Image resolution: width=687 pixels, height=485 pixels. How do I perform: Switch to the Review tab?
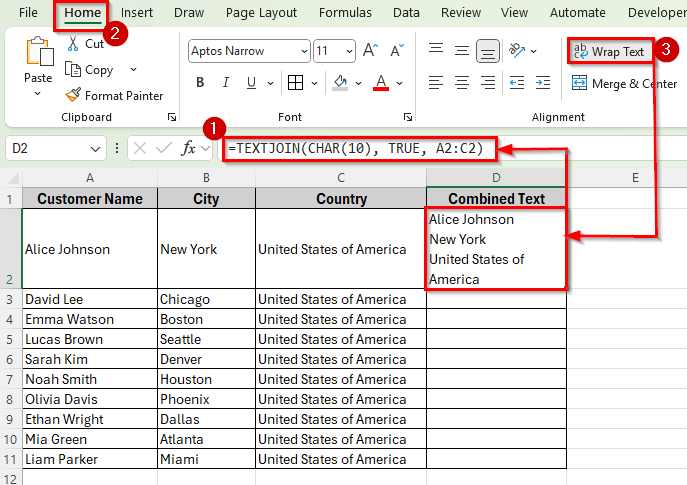461,13
